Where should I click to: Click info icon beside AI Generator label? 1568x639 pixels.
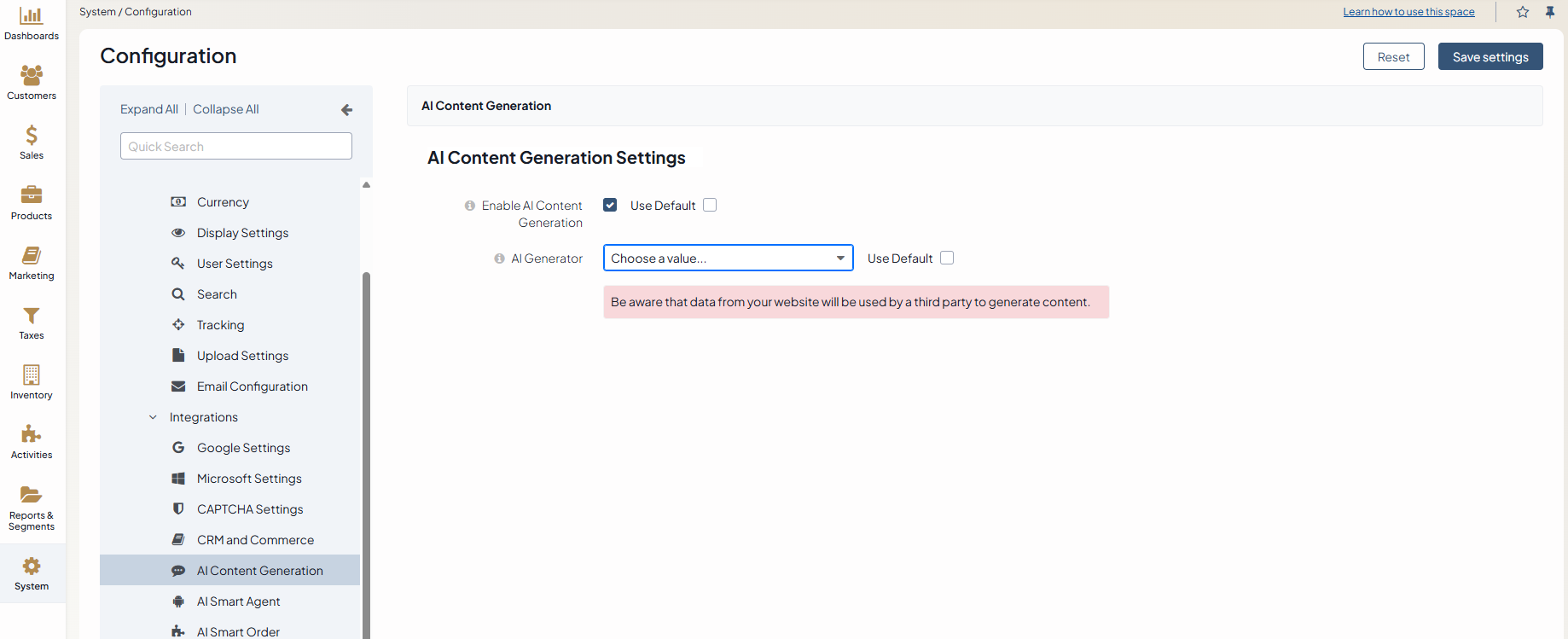[499, 259]
